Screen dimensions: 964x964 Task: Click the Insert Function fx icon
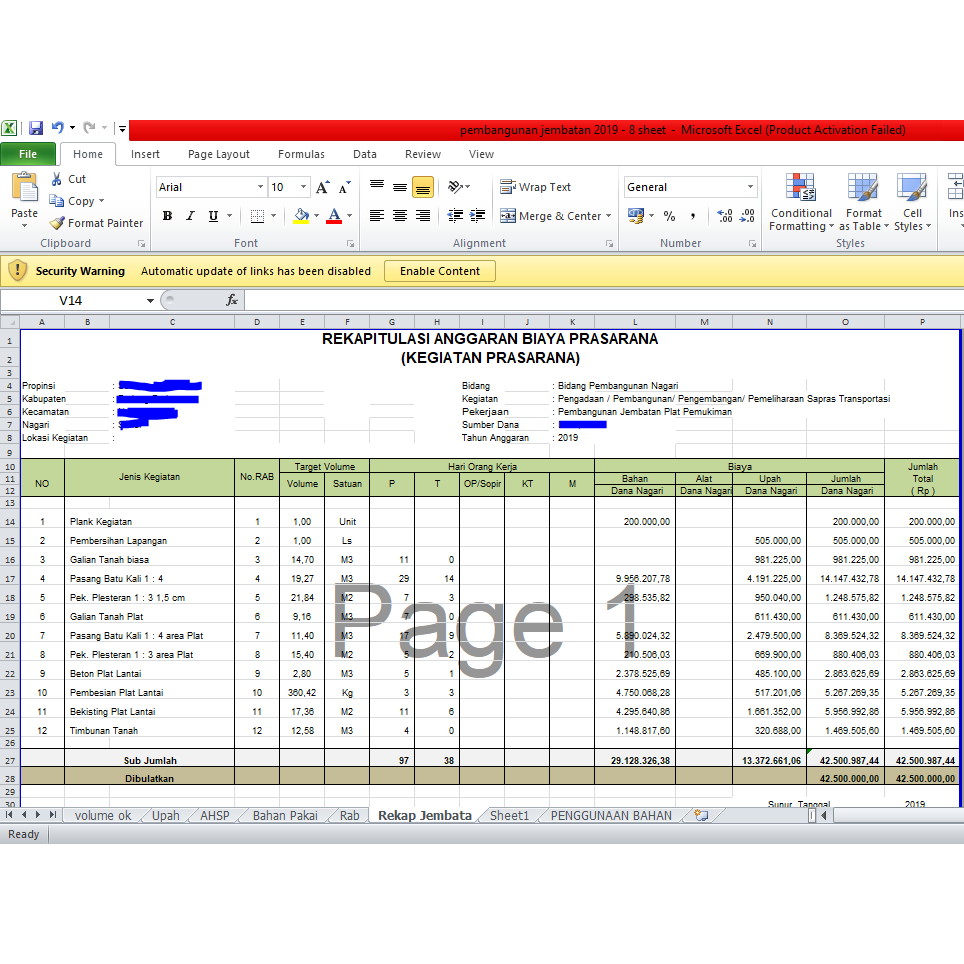(231, 300)
